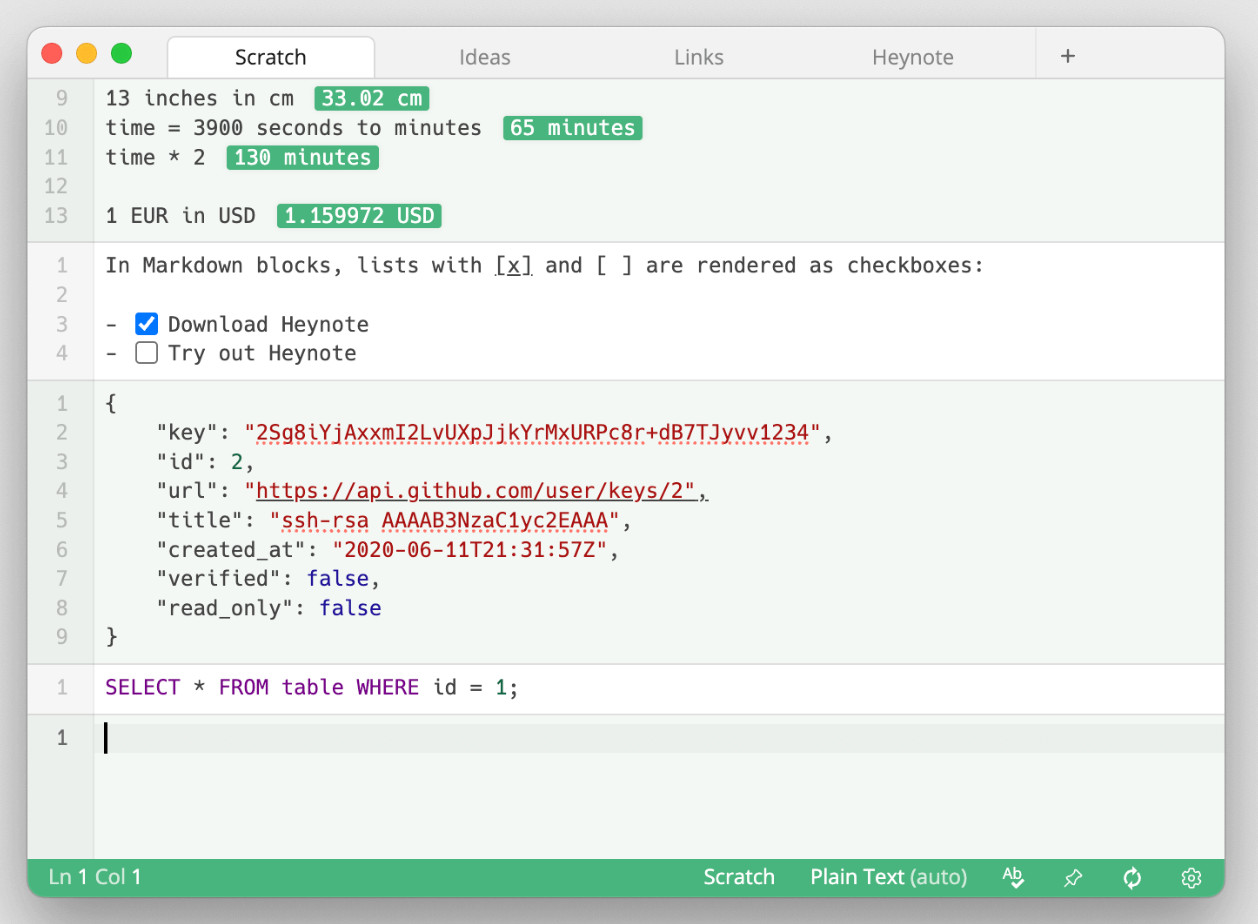Toggle spellcheck icon in status bar
1258x924 pixels.
[x=1013, y=877]
